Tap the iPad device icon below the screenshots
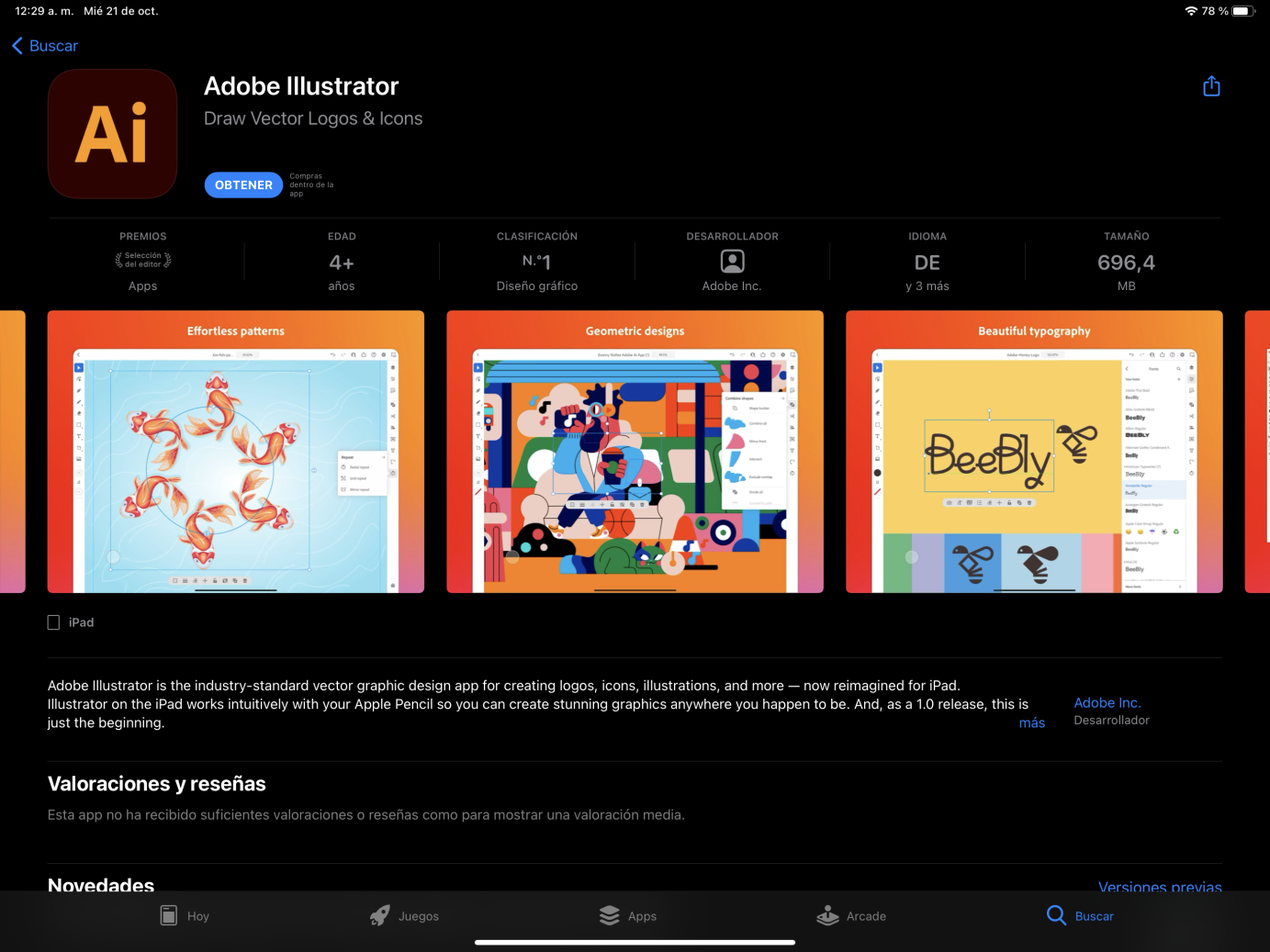 point(53,622)
